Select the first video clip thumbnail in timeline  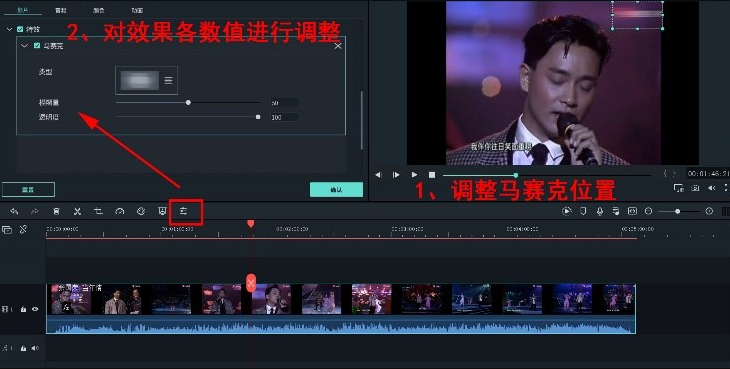[x=71, y=299]
